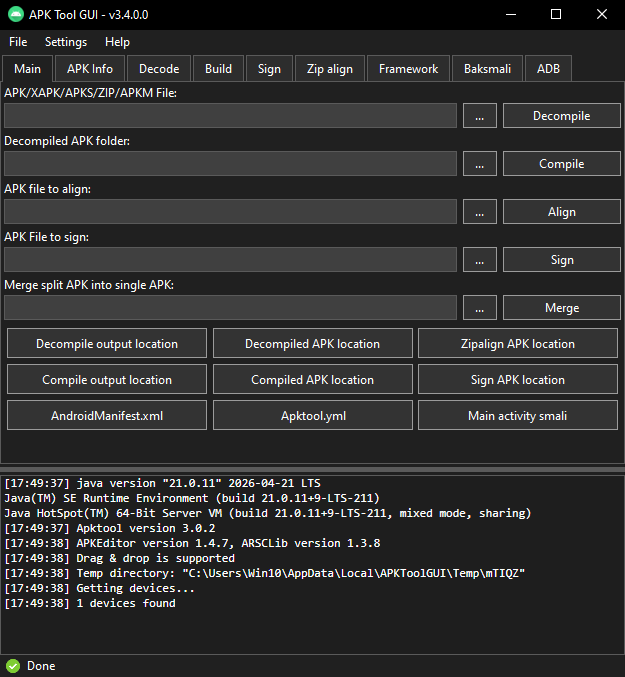Open AndroidManifest.xml
The width and height of the screenshot is (625, 677).
coord(107,415)
